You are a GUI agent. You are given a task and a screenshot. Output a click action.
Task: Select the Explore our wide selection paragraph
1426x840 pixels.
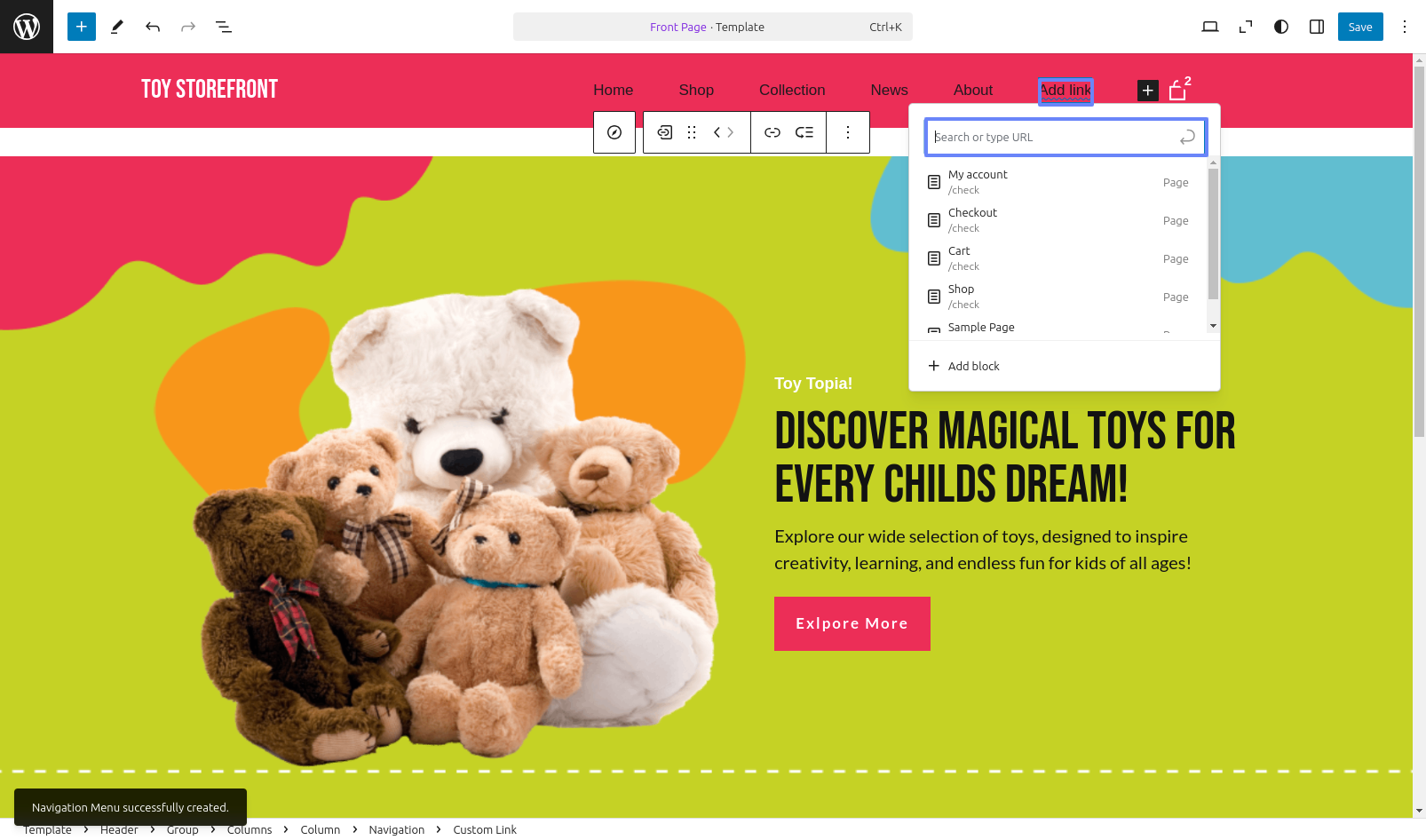coord(983,550)
